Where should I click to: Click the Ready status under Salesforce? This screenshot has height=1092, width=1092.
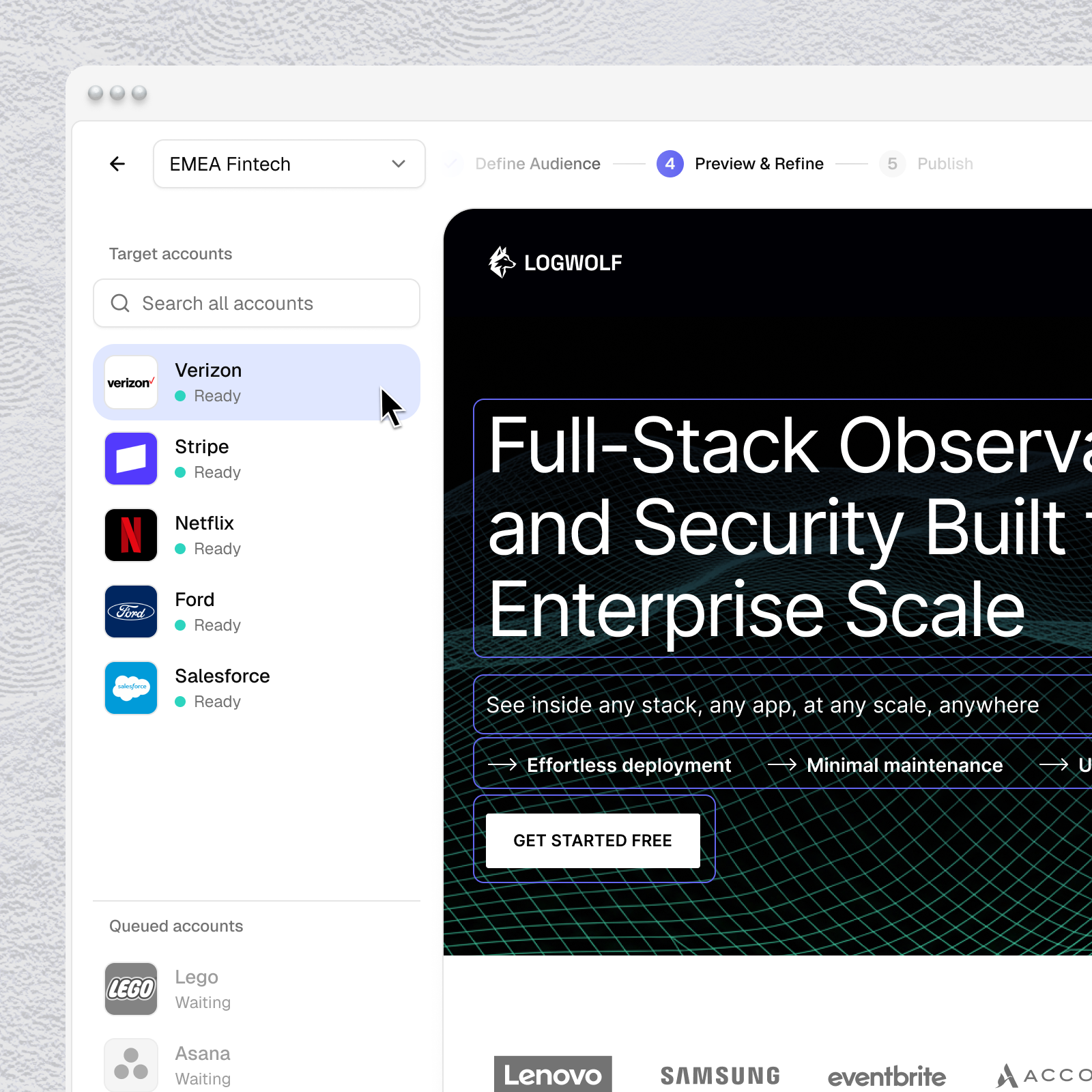[x=217, y=702]
